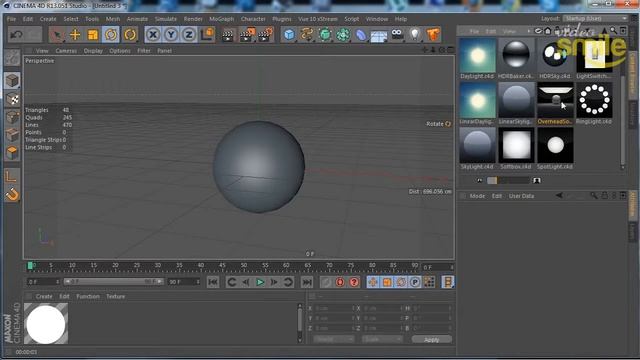The width and height of the screenshot is (640, 360).
Task: Open the coordinate mode dropdown left of Apply
Action: pos(333,340)
